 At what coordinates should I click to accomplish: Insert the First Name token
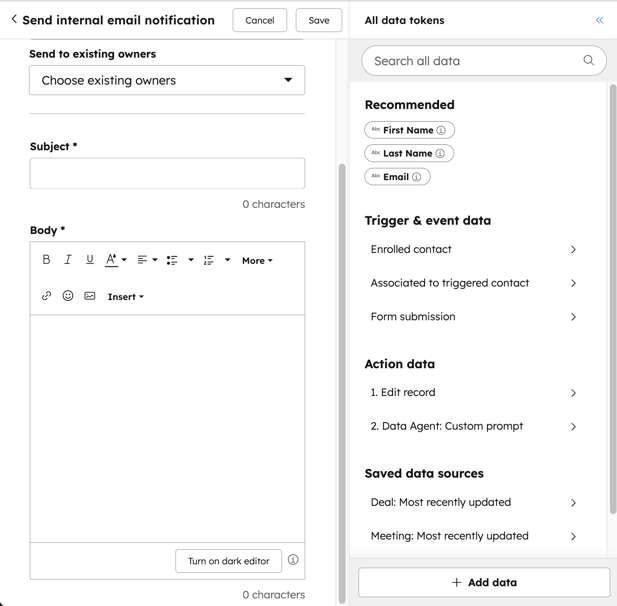point(409,130)
